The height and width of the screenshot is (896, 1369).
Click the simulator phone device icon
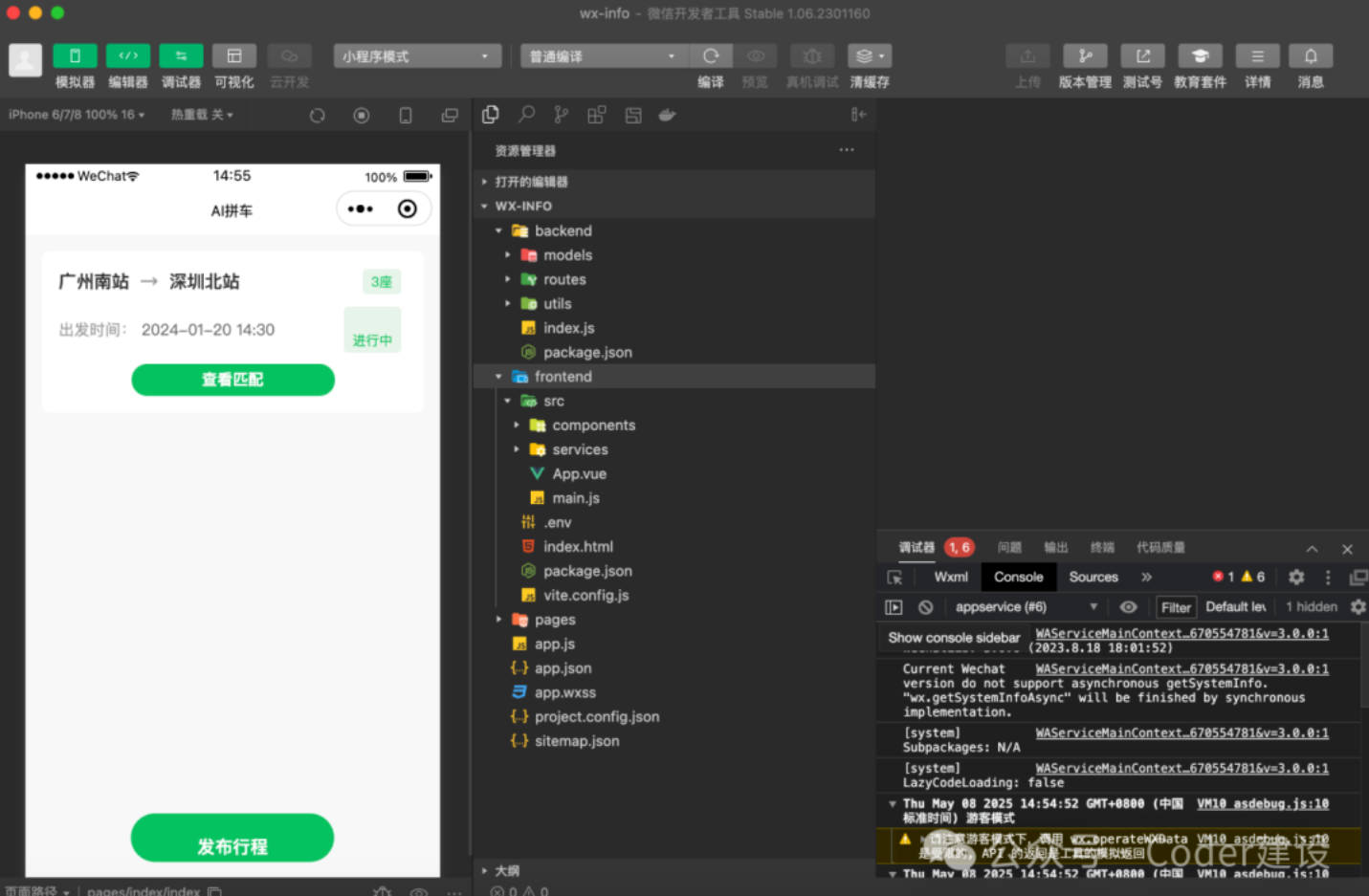pyautogui.click(x=406, y=116)
